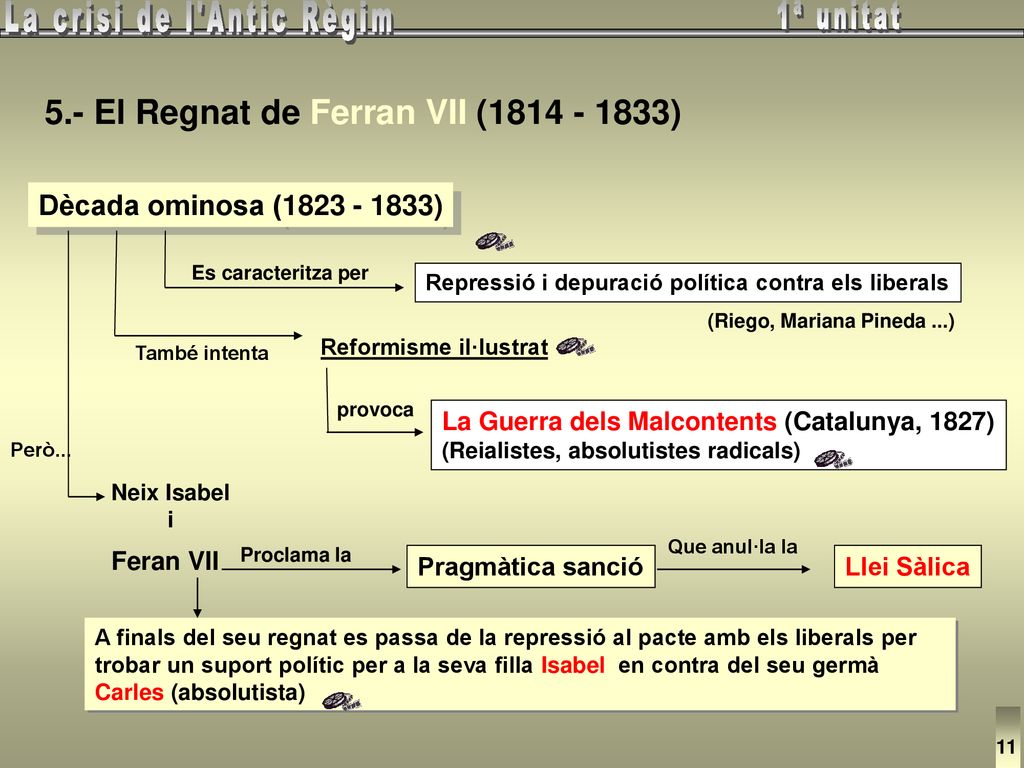The height and width of the screenshot is (768, 1024).
Task: Click the (Reialistes, absolutistes radicals) text
Action: coord(621,451)
